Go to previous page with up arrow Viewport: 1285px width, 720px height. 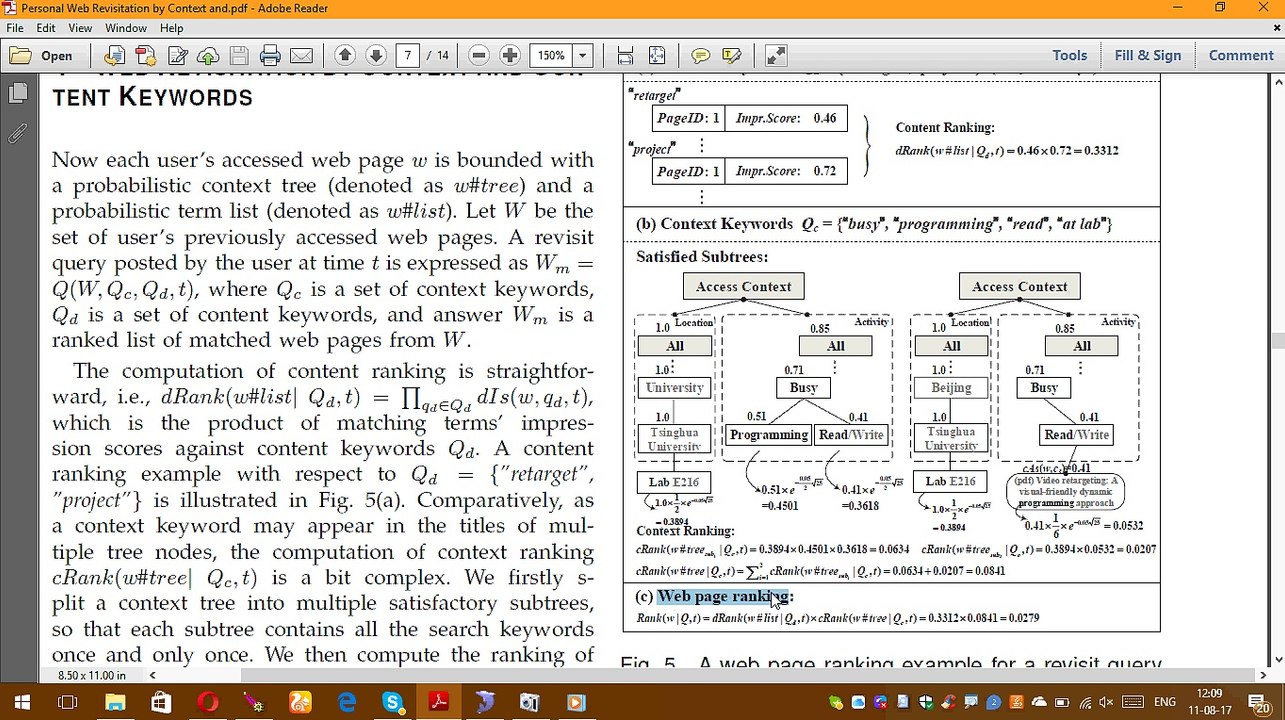click(344, 56)
